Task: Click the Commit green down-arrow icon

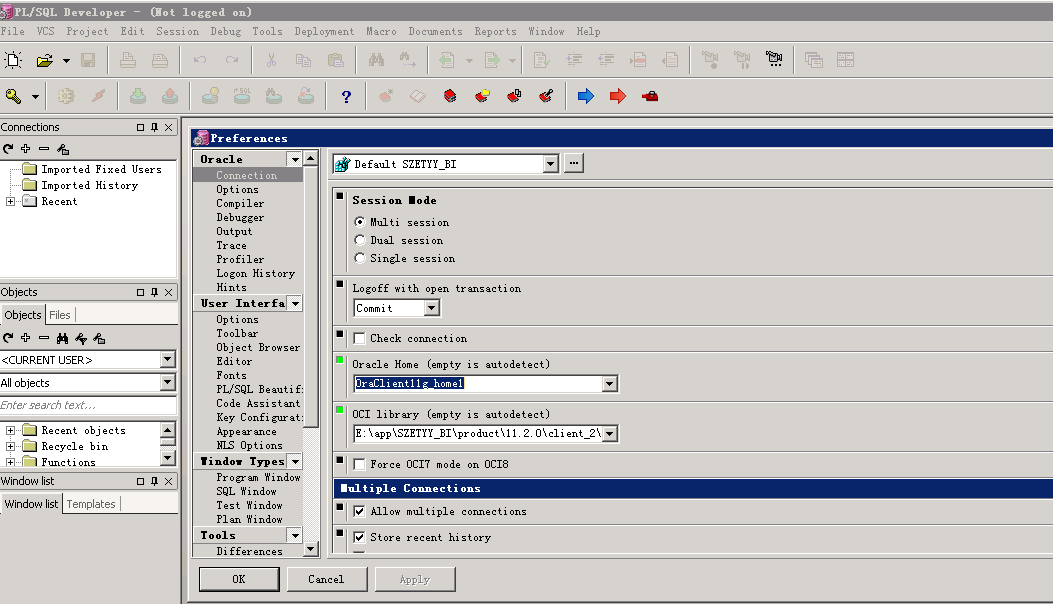Action: 138,96
